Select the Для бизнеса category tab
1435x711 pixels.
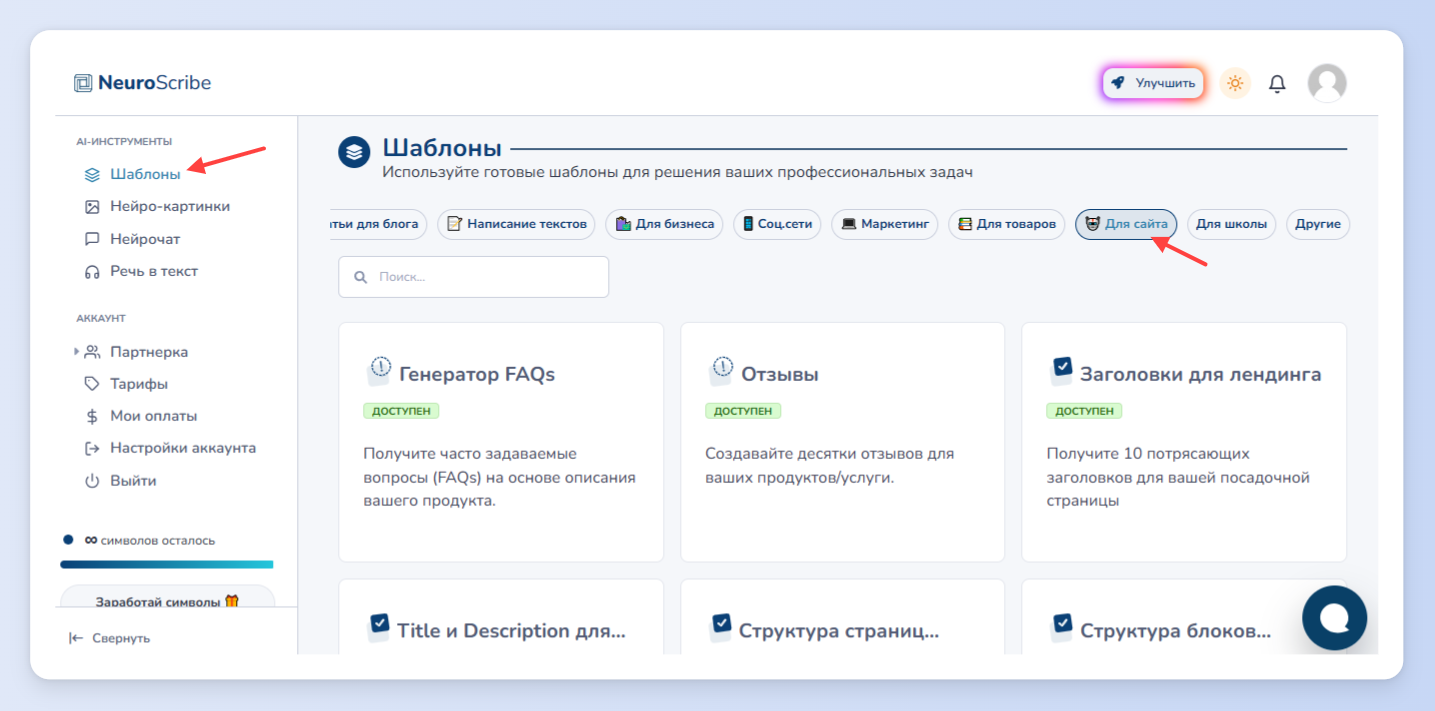point(665,224)
